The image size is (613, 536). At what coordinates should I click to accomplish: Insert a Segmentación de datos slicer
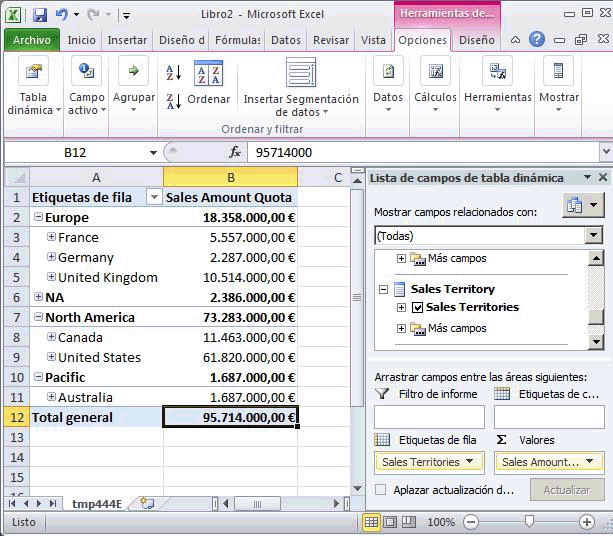click(x=301, y=87)
